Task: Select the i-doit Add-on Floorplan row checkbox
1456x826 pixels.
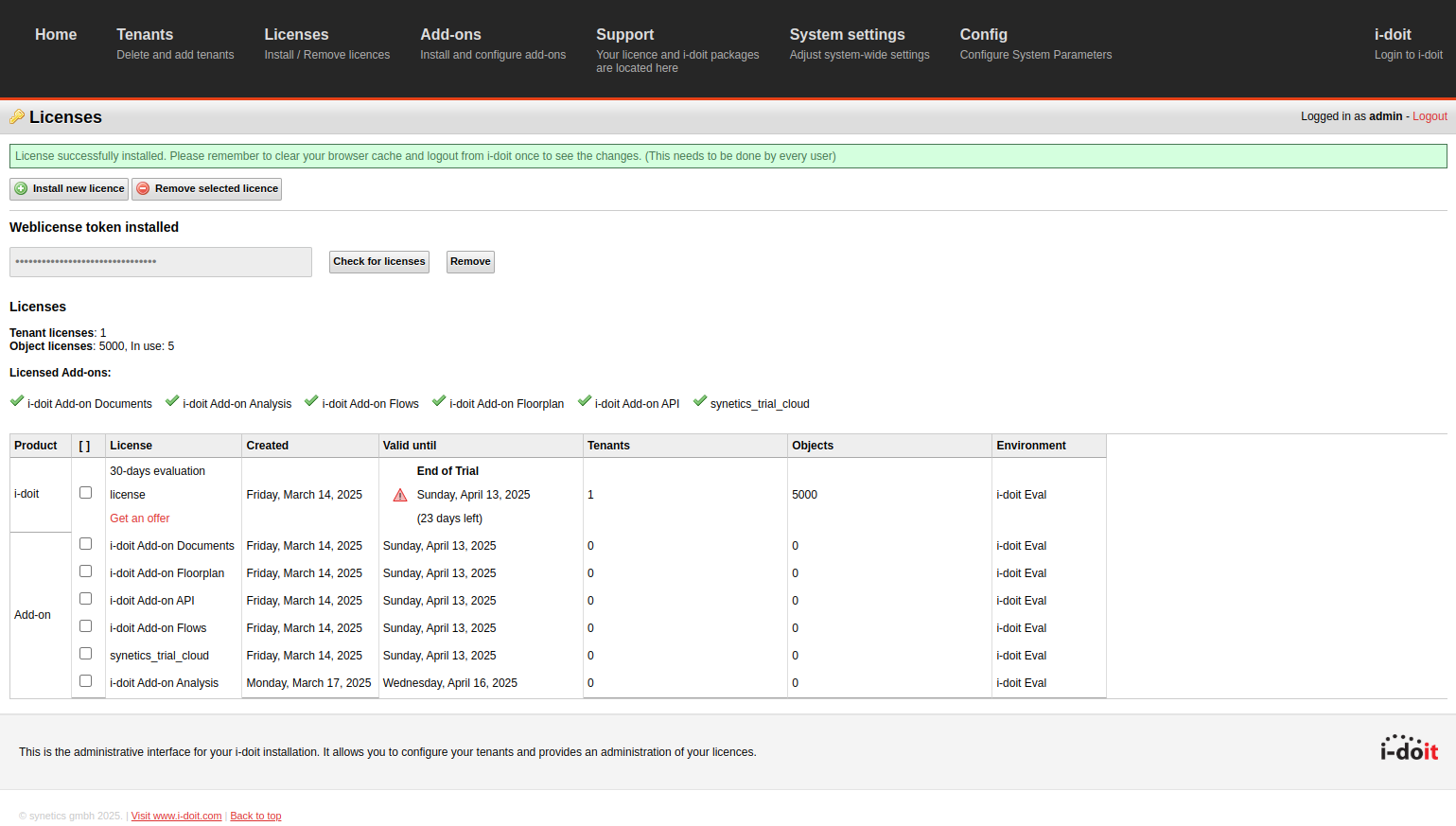Action: pos(86,571)
